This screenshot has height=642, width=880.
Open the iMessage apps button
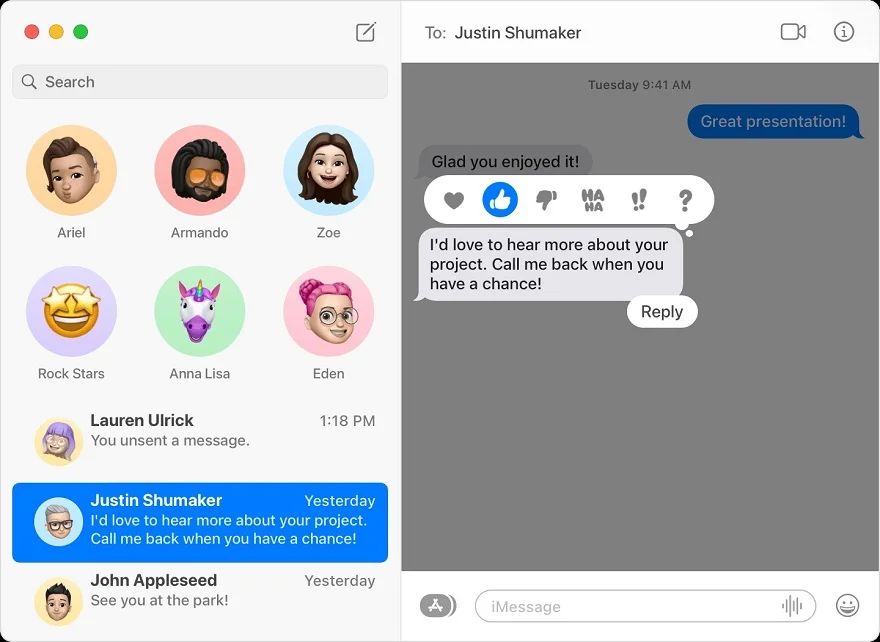pos(437,605)
